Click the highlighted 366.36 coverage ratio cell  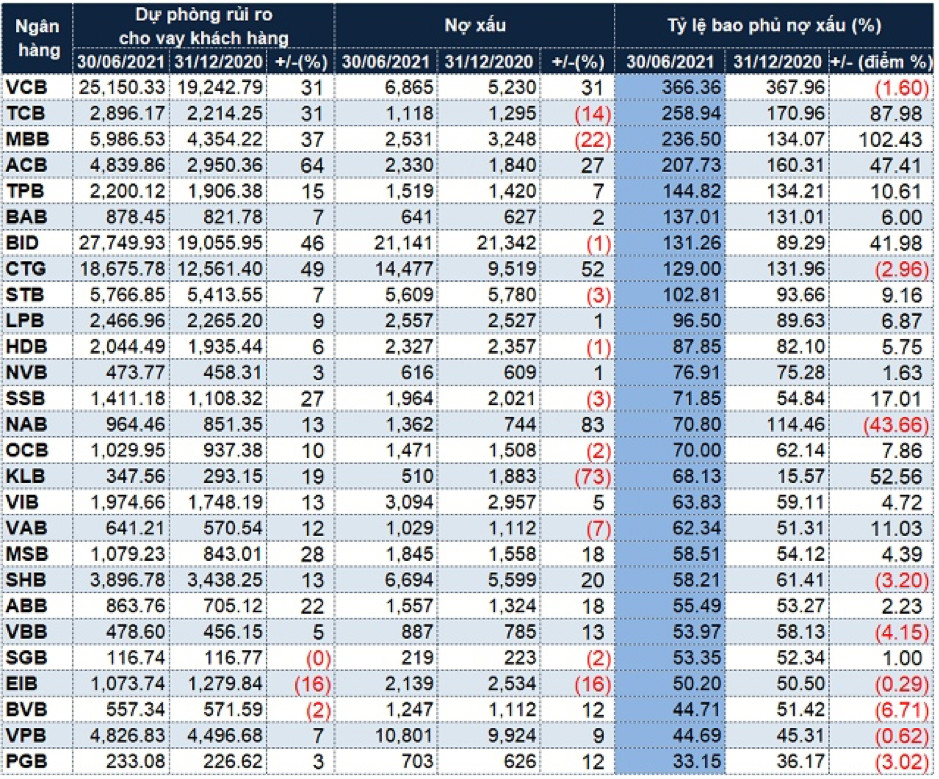(x=670, y=88)
